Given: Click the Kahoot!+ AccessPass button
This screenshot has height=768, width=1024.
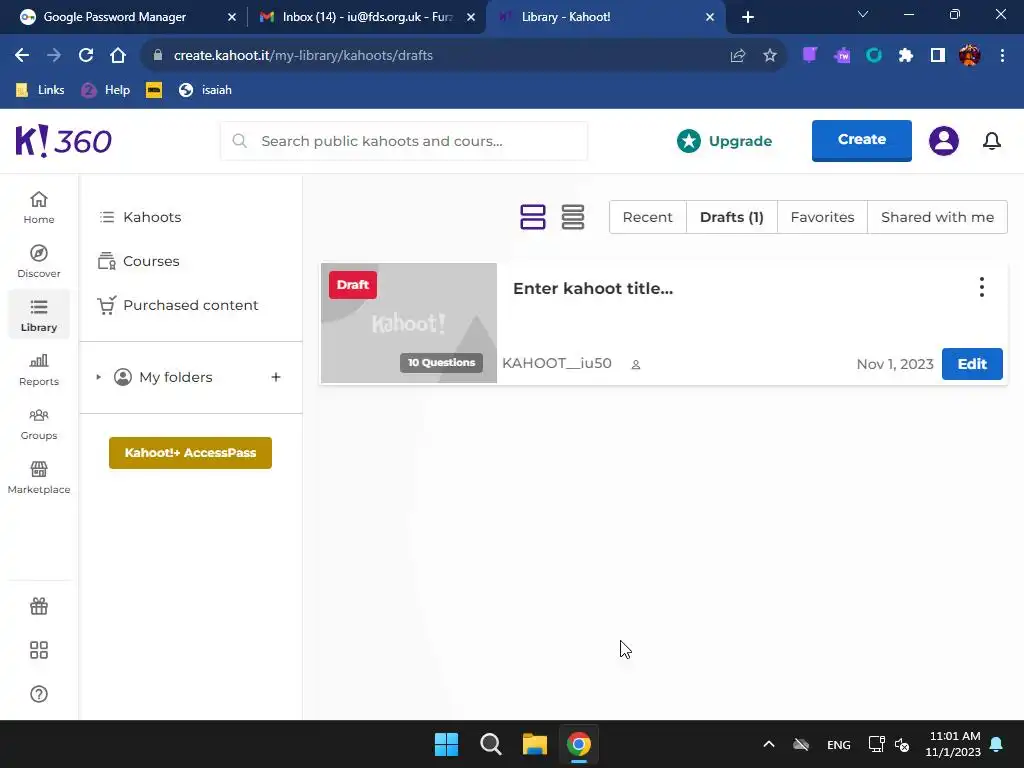Looking at the screenshot, I should (x=190, y=453).
